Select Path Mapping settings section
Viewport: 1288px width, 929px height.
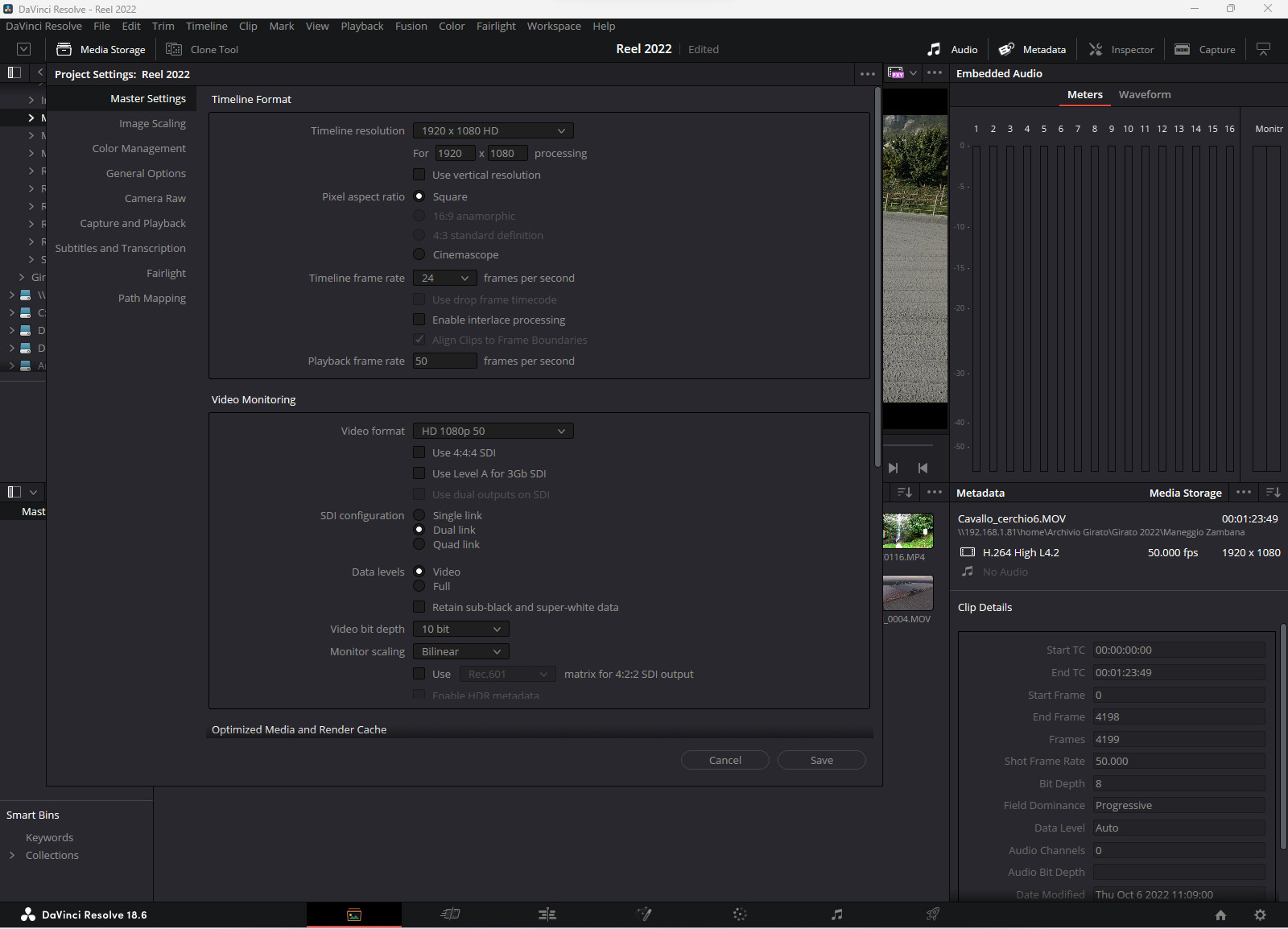pyautogui.click(x=151, y=298)
